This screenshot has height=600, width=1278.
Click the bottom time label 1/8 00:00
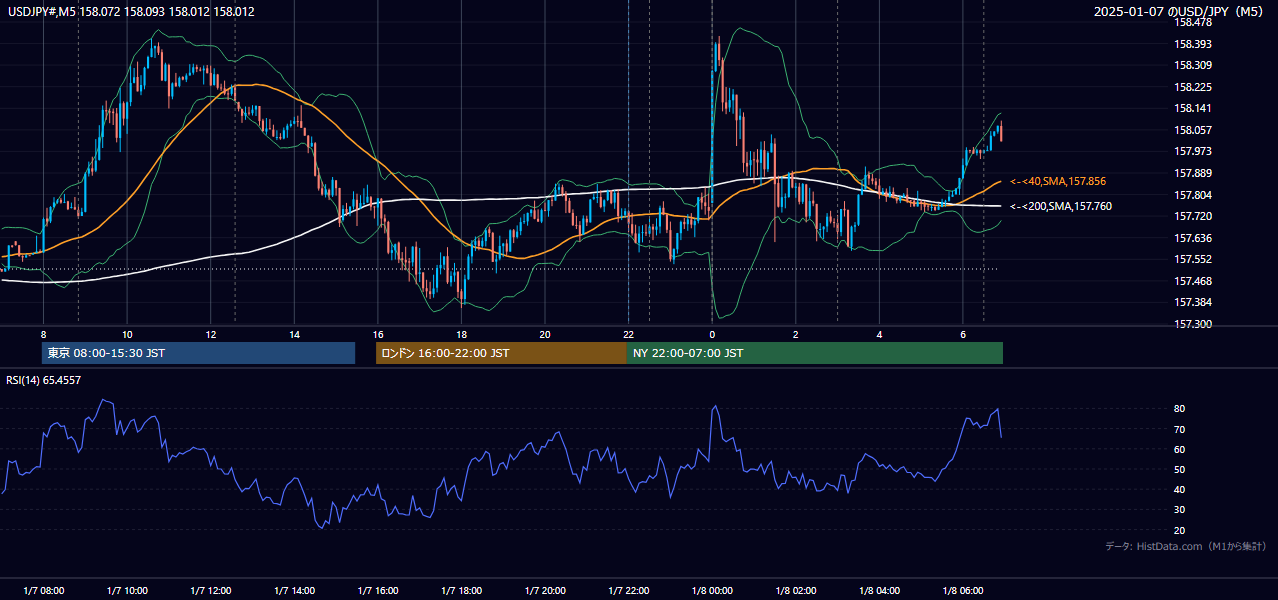[x=712, y=591]
